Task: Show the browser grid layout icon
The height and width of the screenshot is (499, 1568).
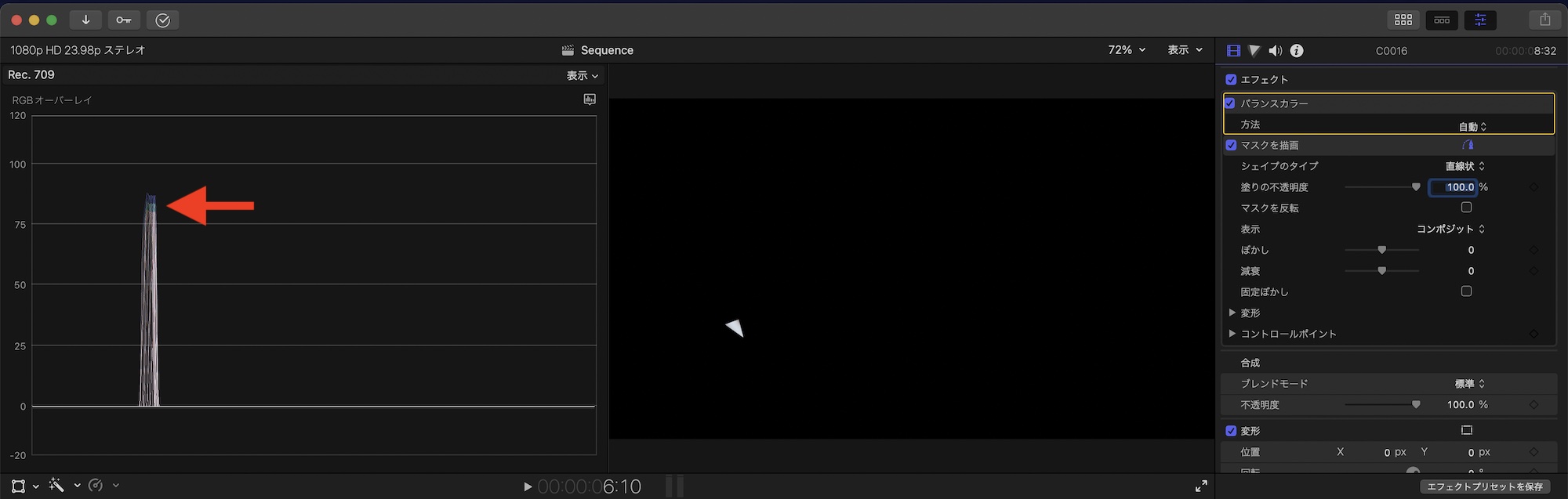Action: [1403, 20]
